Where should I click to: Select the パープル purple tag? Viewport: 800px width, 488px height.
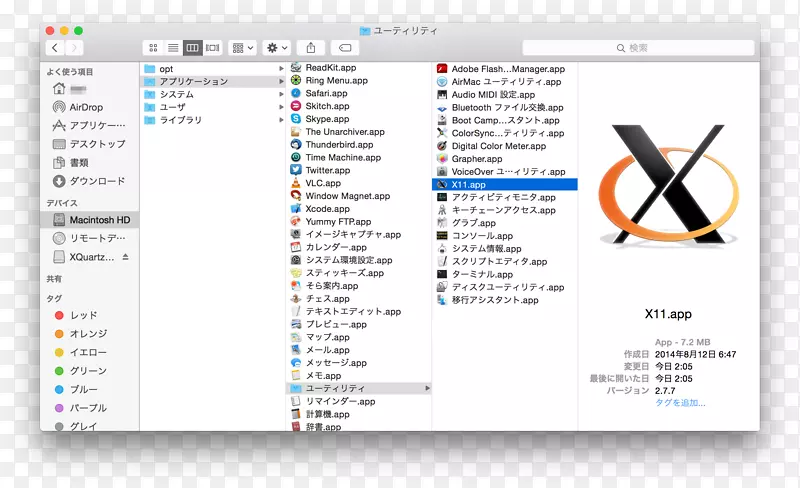pyautogui.click(x=88, y=407)
